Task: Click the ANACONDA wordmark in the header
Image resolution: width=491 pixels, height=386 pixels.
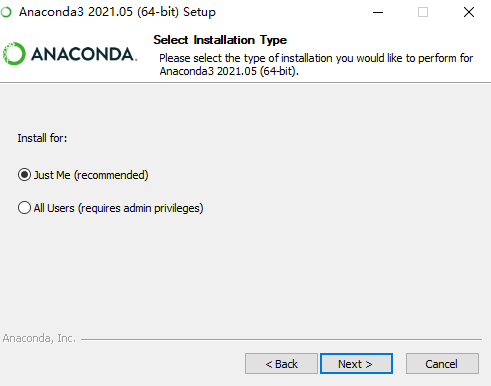Action: [x=84, y=54]
